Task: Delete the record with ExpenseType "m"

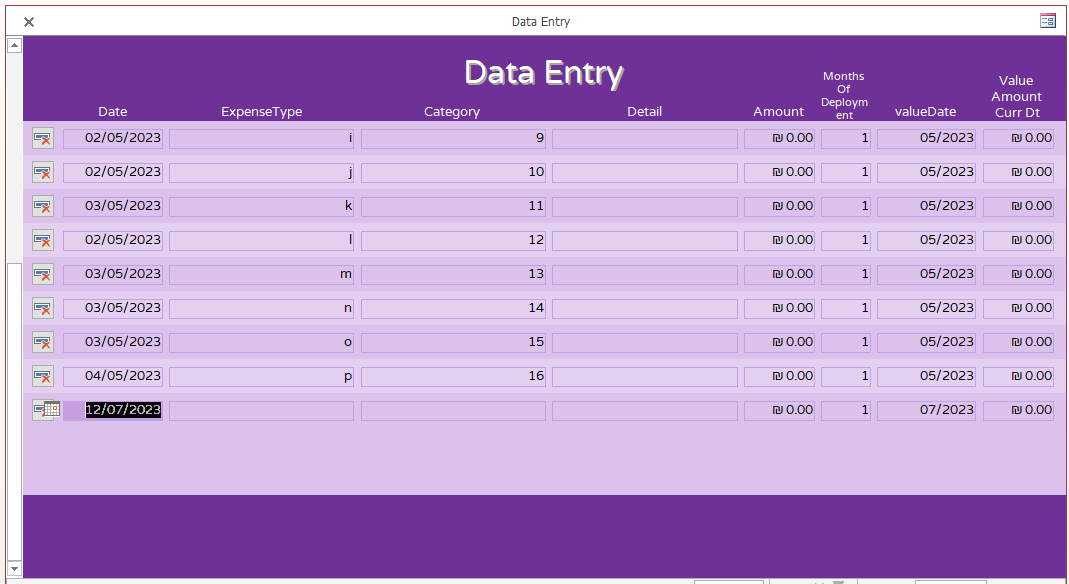Action: (45, 274)
